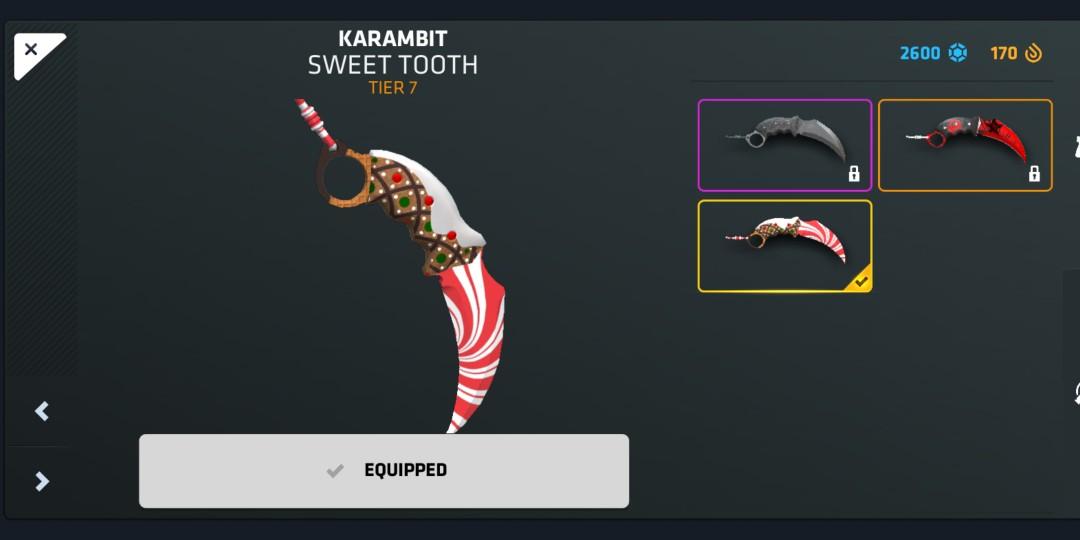Click yellow check badge on Sweet Tooth thumbnail
The height and width of the screenshot is (540, 1080).
pos(859,279)
